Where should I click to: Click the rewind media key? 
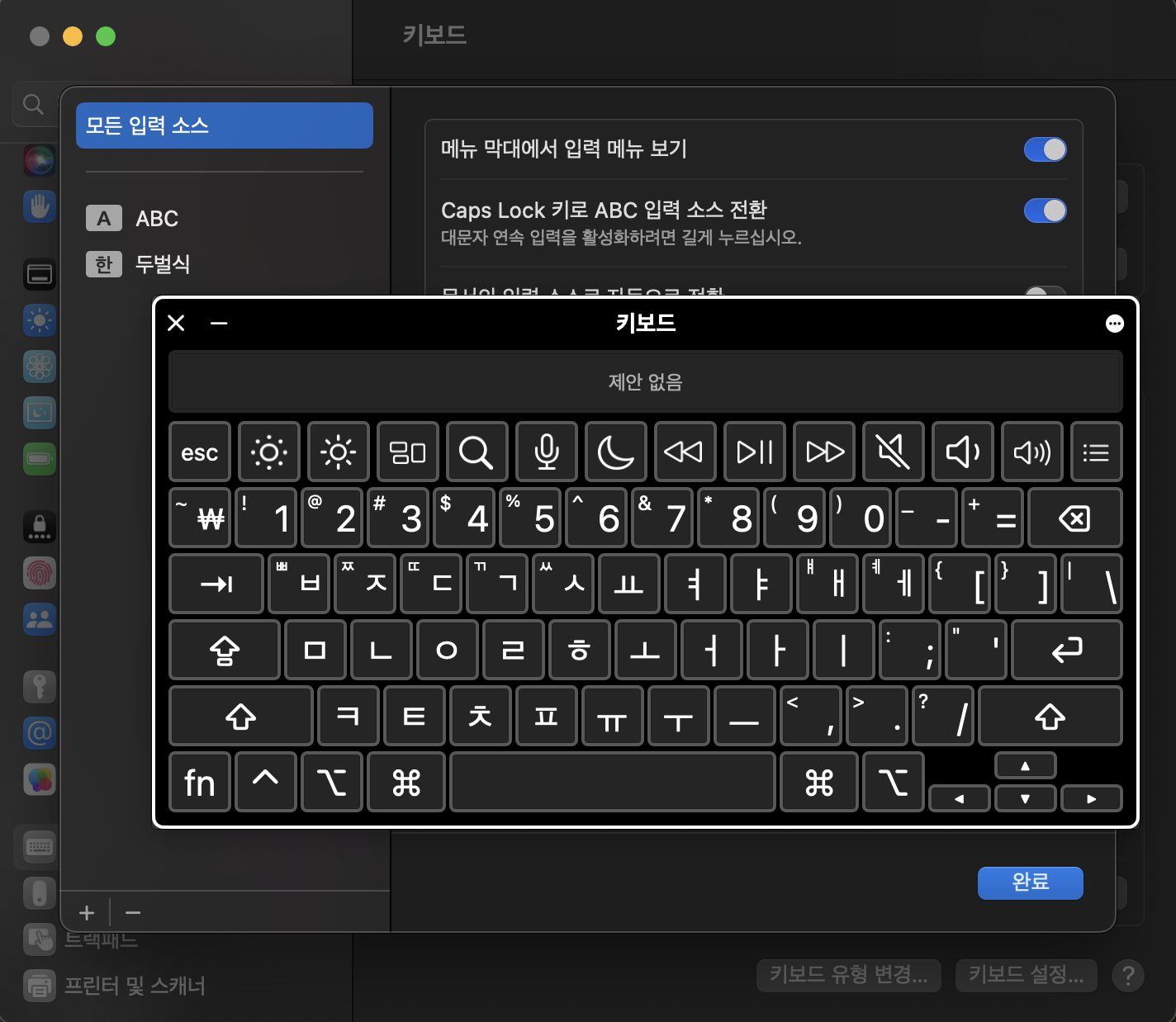tap(685, 452)
